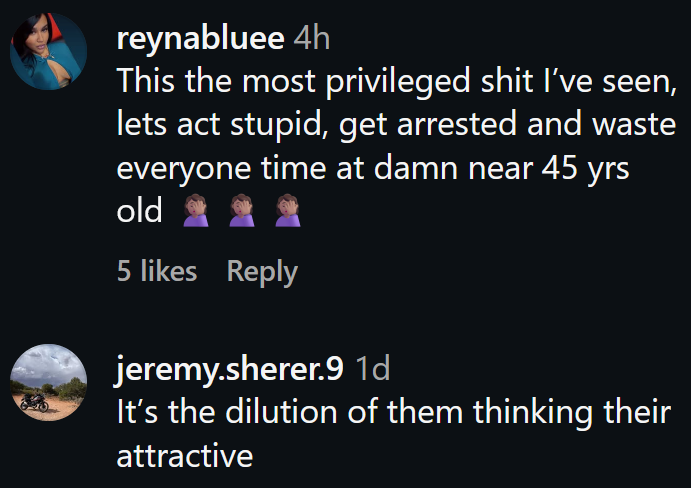Click the word "stupid" in the first comment
Screen dimensions: 691x488
[248, 126]
